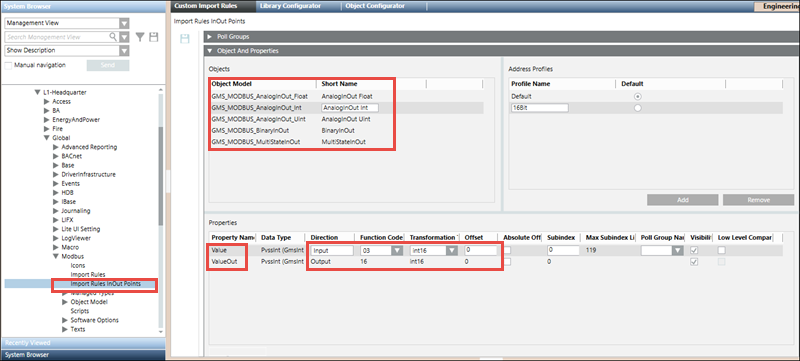This screenshot has height=361, width=800.
Task: Click the Offset input field for Value
Action: [x=480, y=250]
